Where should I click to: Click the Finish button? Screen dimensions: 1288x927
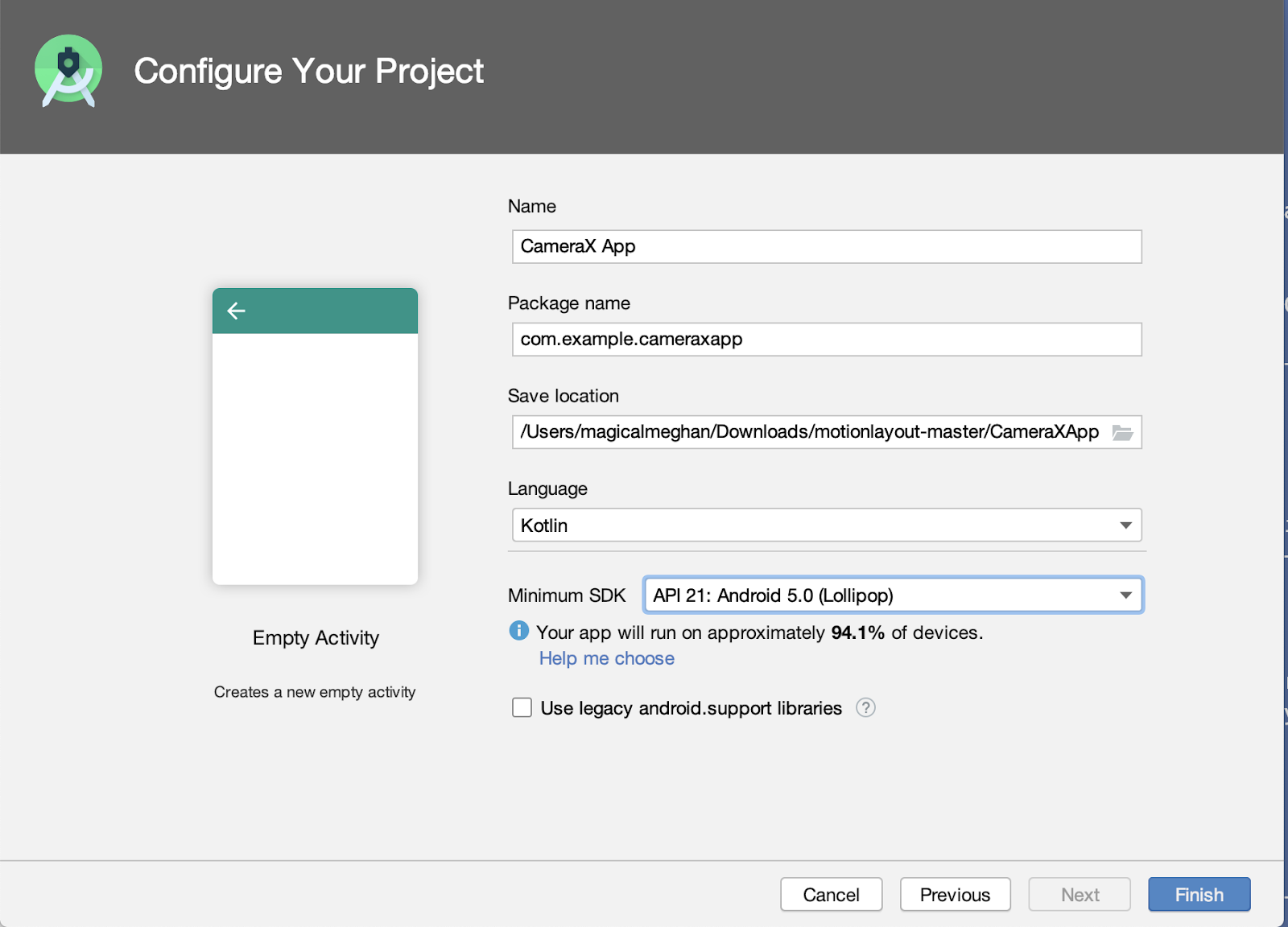coord(1199,894)
